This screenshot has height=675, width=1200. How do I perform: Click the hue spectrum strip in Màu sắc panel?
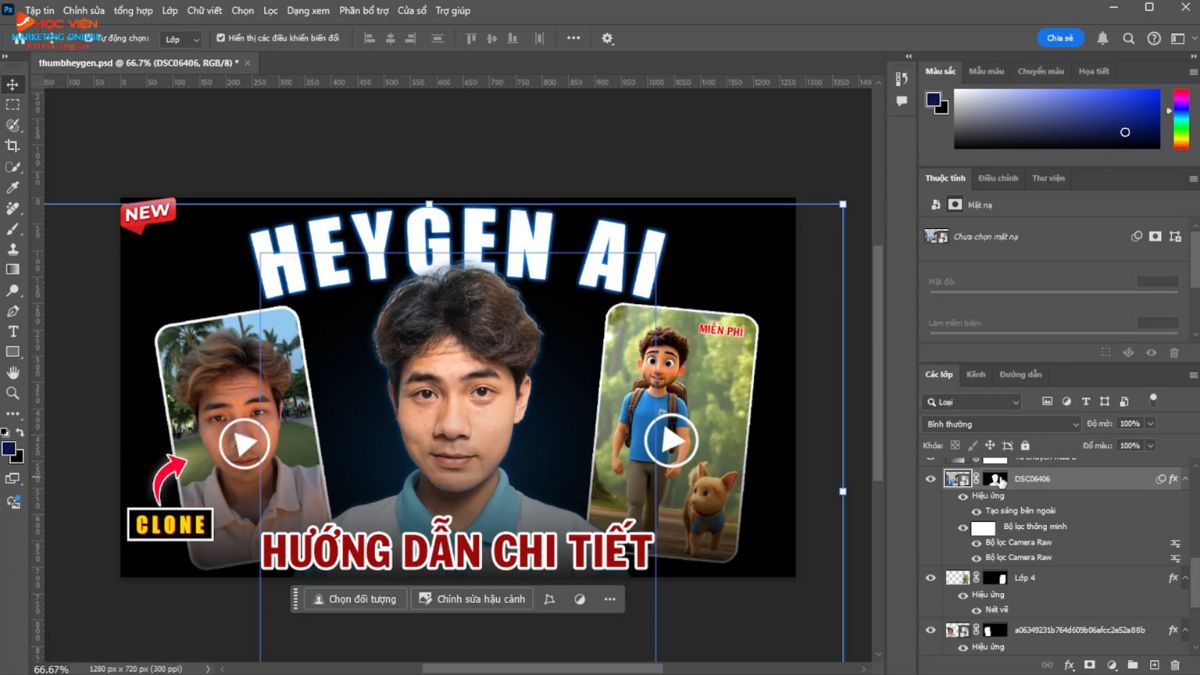pos(1181,119)
